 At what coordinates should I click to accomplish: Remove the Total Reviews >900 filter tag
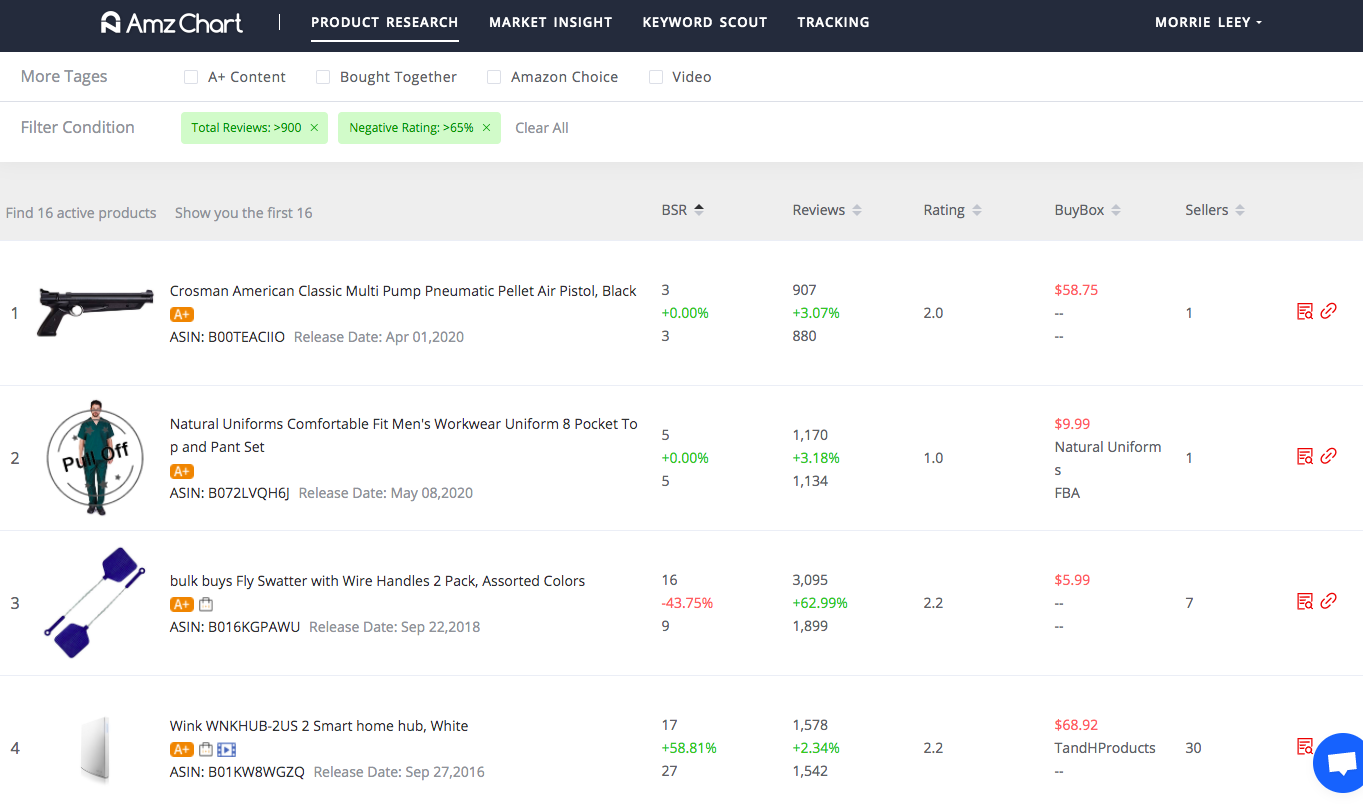[313, 128]
